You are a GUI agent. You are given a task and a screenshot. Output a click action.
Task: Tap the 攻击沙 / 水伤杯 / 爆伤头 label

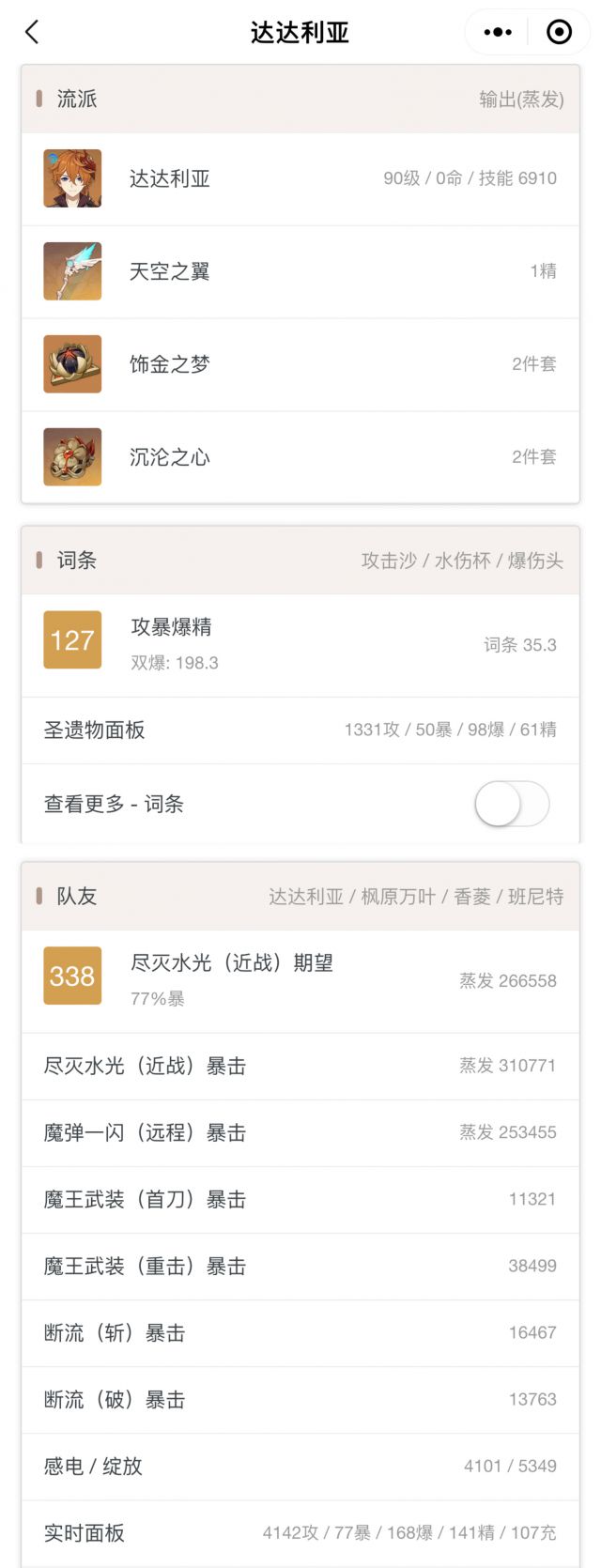point(462,561)
